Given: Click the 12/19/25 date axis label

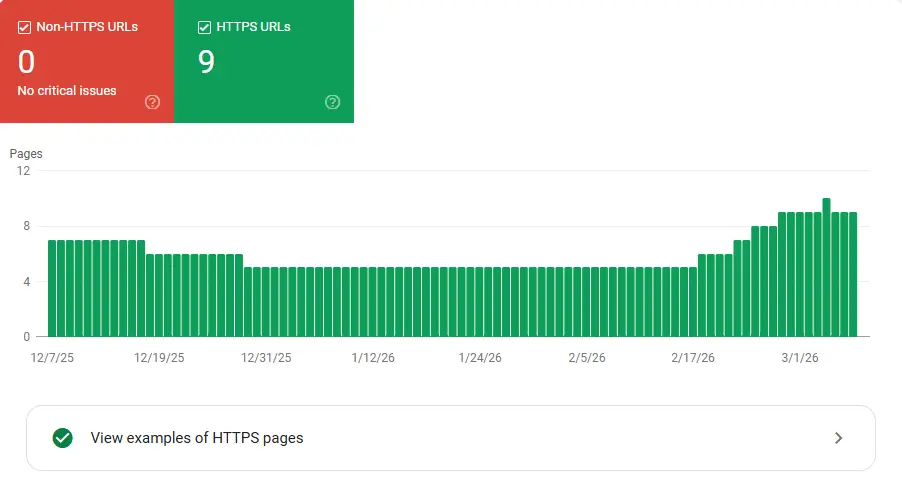Looking at the screenshot, I should (x=159, y=357).
